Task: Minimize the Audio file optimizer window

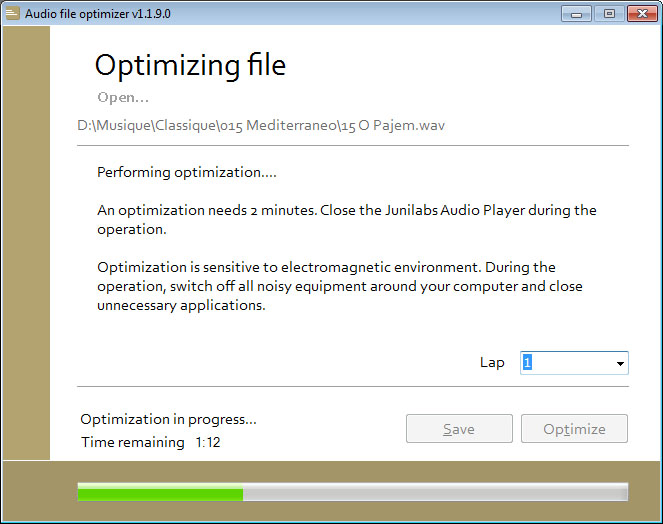Action: (576, 14)
